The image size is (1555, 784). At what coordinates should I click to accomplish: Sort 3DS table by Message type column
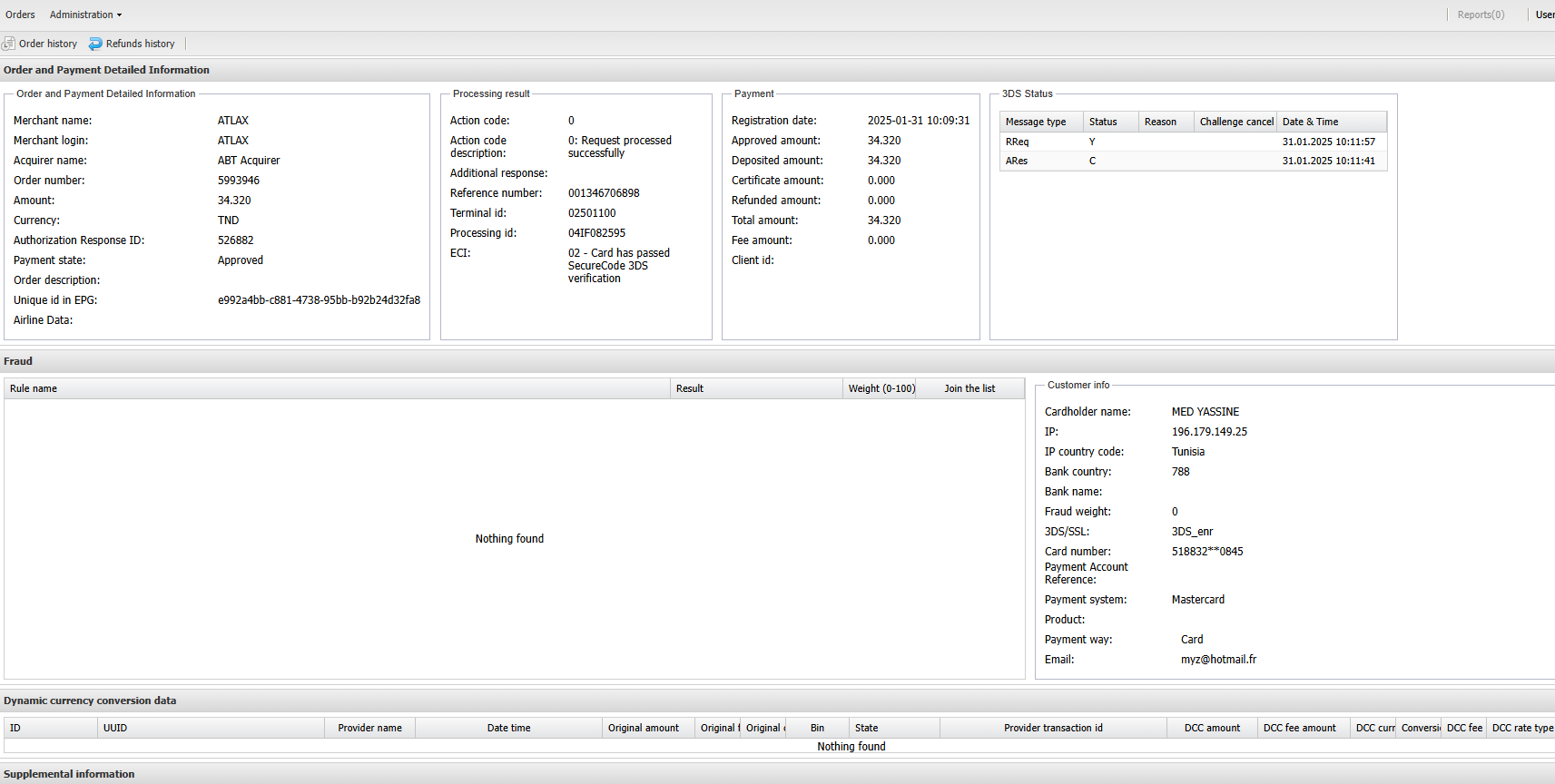point(1040,122)
